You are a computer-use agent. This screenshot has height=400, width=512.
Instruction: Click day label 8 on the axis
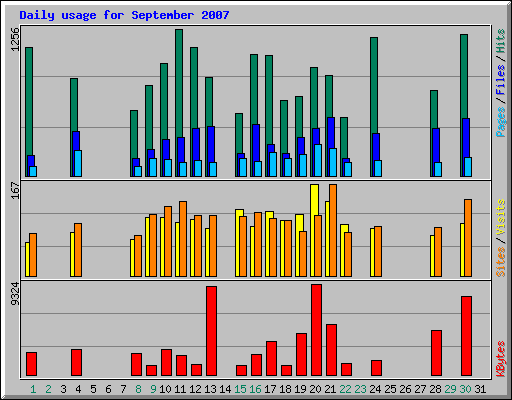click(x=138, y=389)
